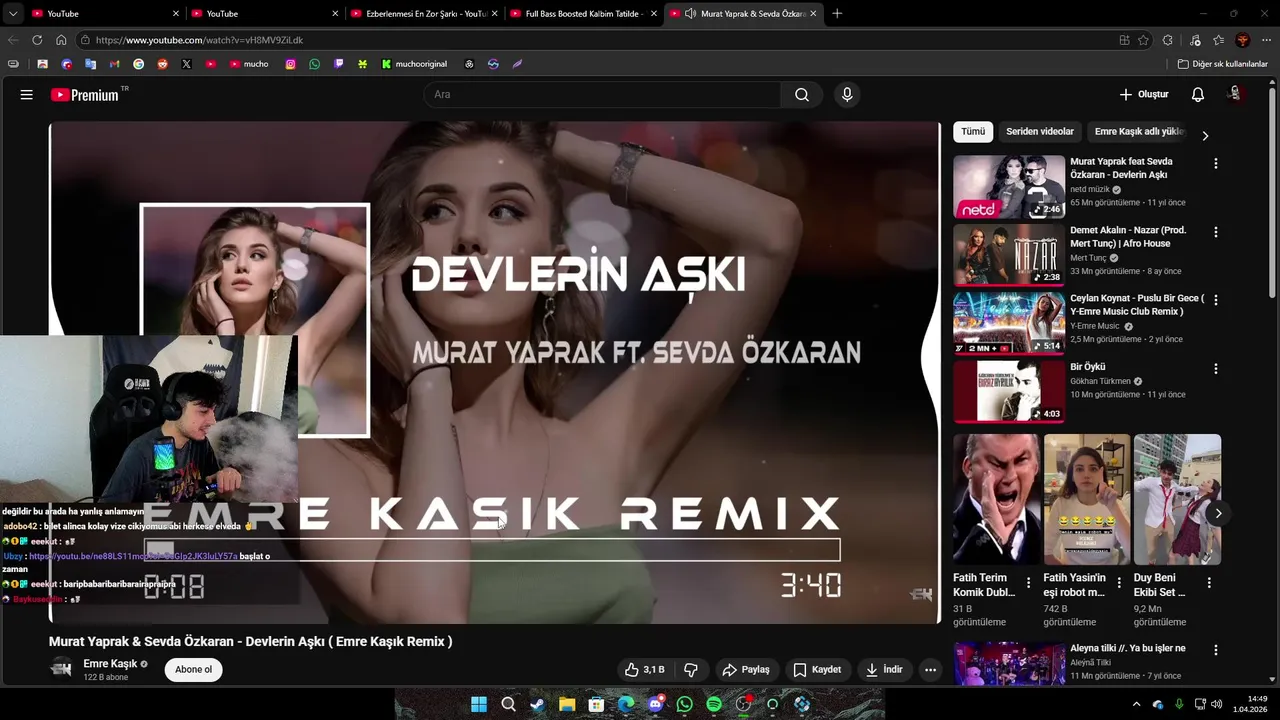This screenshot has height=720, width=1280.
Task: Open Spotify from taskbar
Action: click(714, 704)
